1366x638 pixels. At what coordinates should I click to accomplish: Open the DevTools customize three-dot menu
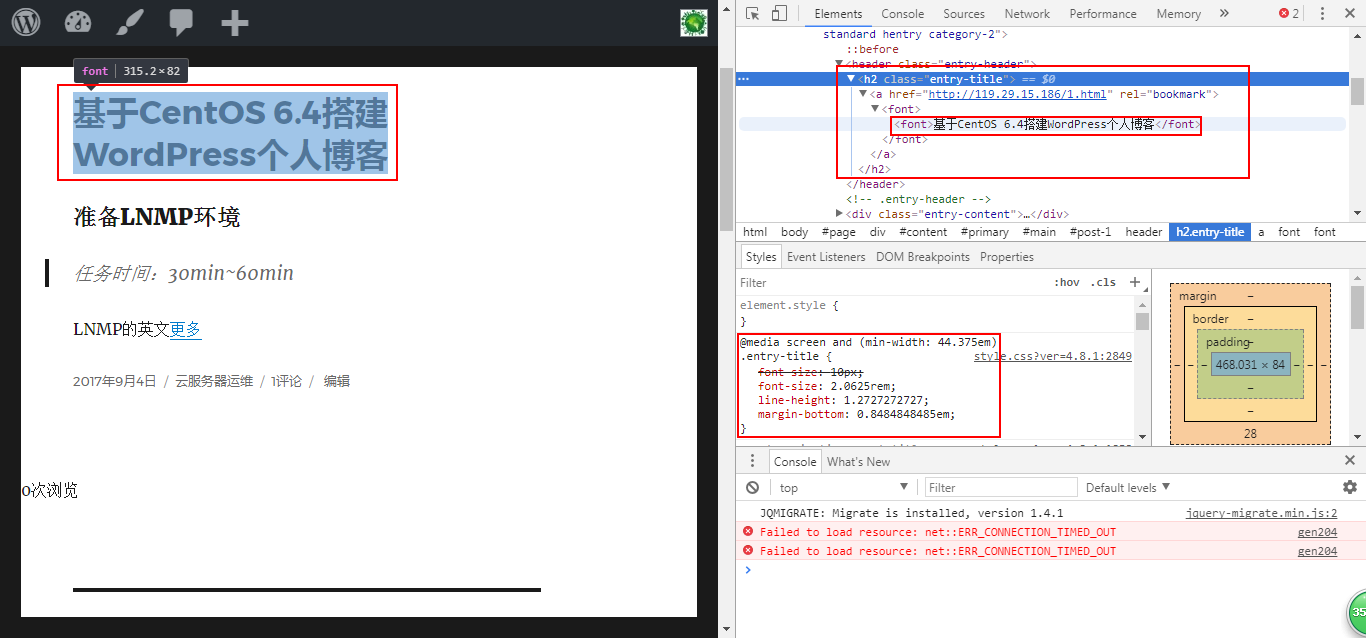1322,14
